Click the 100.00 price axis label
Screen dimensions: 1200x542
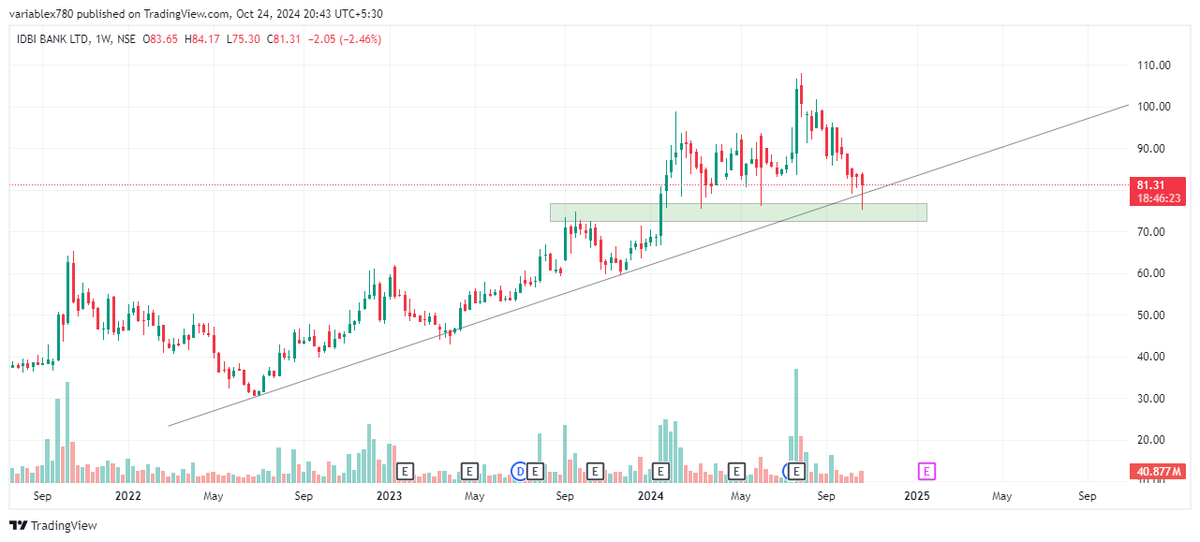[1153, 107]
